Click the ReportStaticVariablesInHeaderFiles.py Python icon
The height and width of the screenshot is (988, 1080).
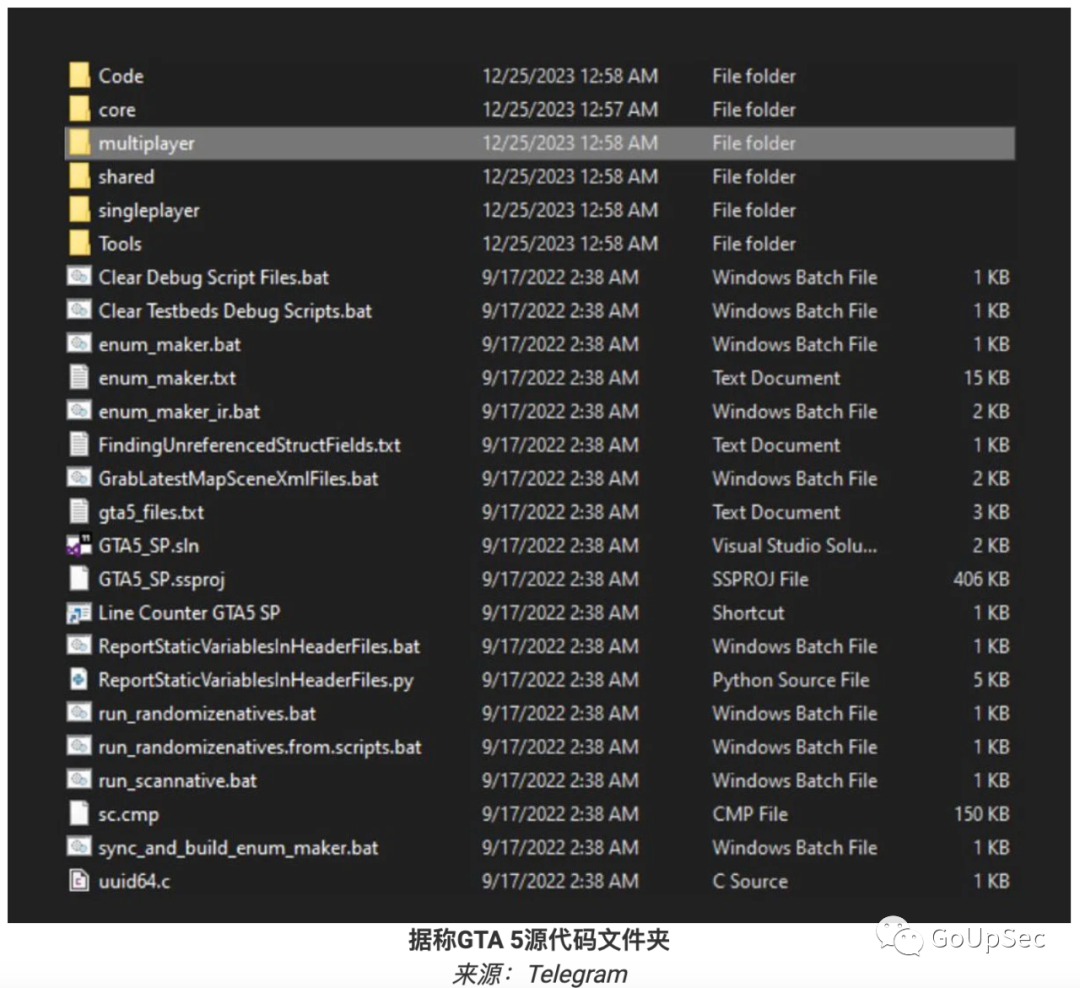[x=79, y=680]
